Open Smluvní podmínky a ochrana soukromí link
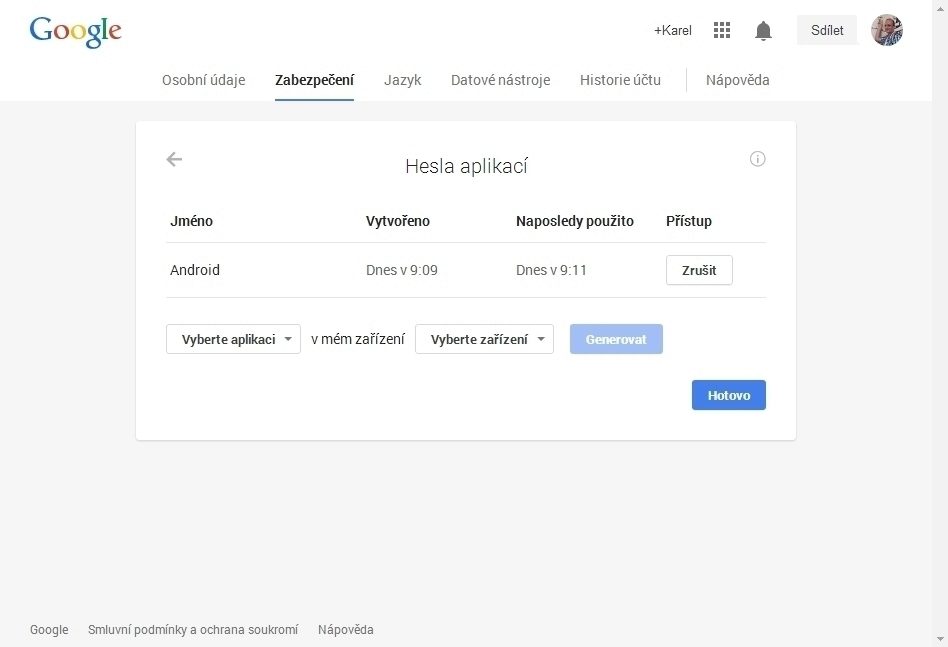 [193, 629]
